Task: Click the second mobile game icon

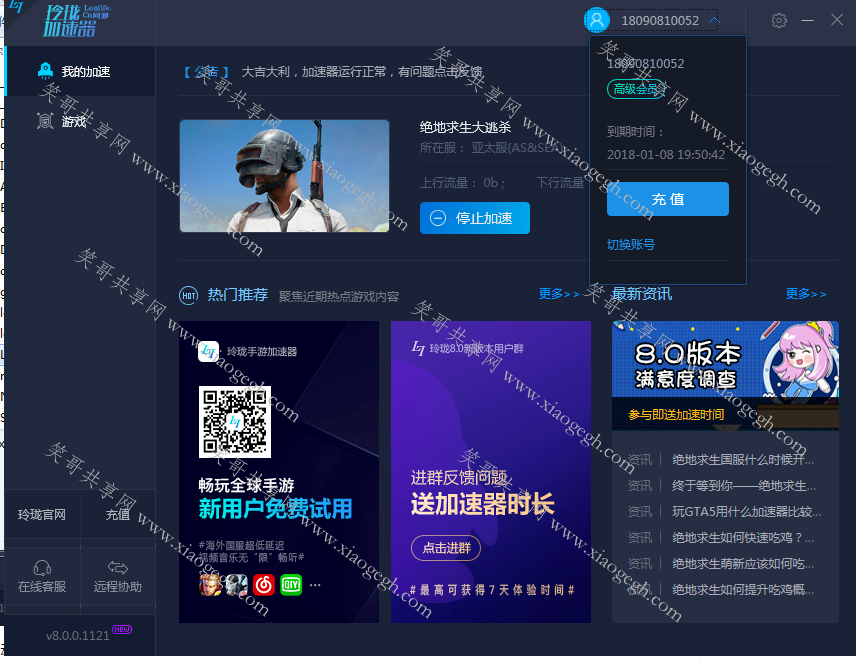Action: (x=237, y=585)
